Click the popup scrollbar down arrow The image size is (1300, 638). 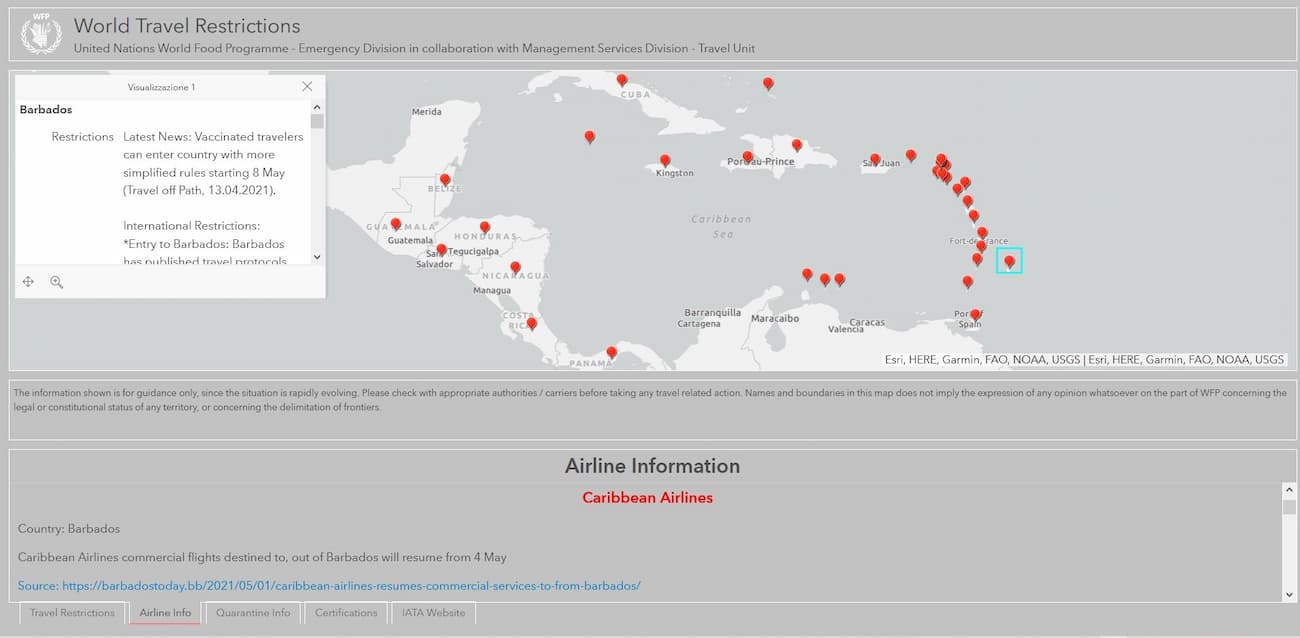[x=317, y=257]
